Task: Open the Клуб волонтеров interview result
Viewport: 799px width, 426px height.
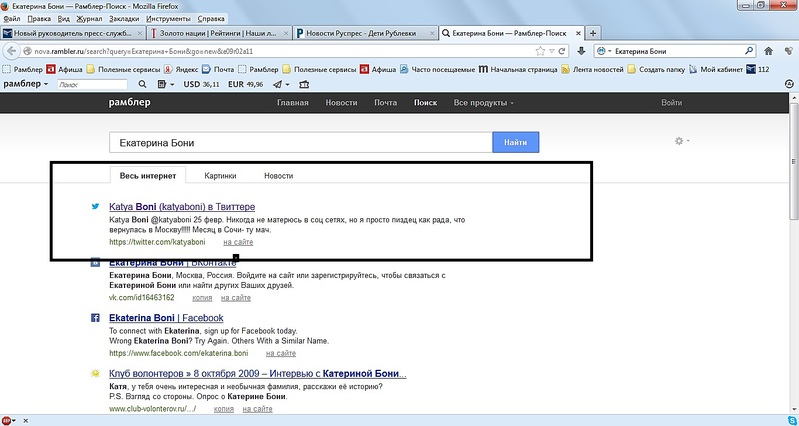Action: [258, 374]
